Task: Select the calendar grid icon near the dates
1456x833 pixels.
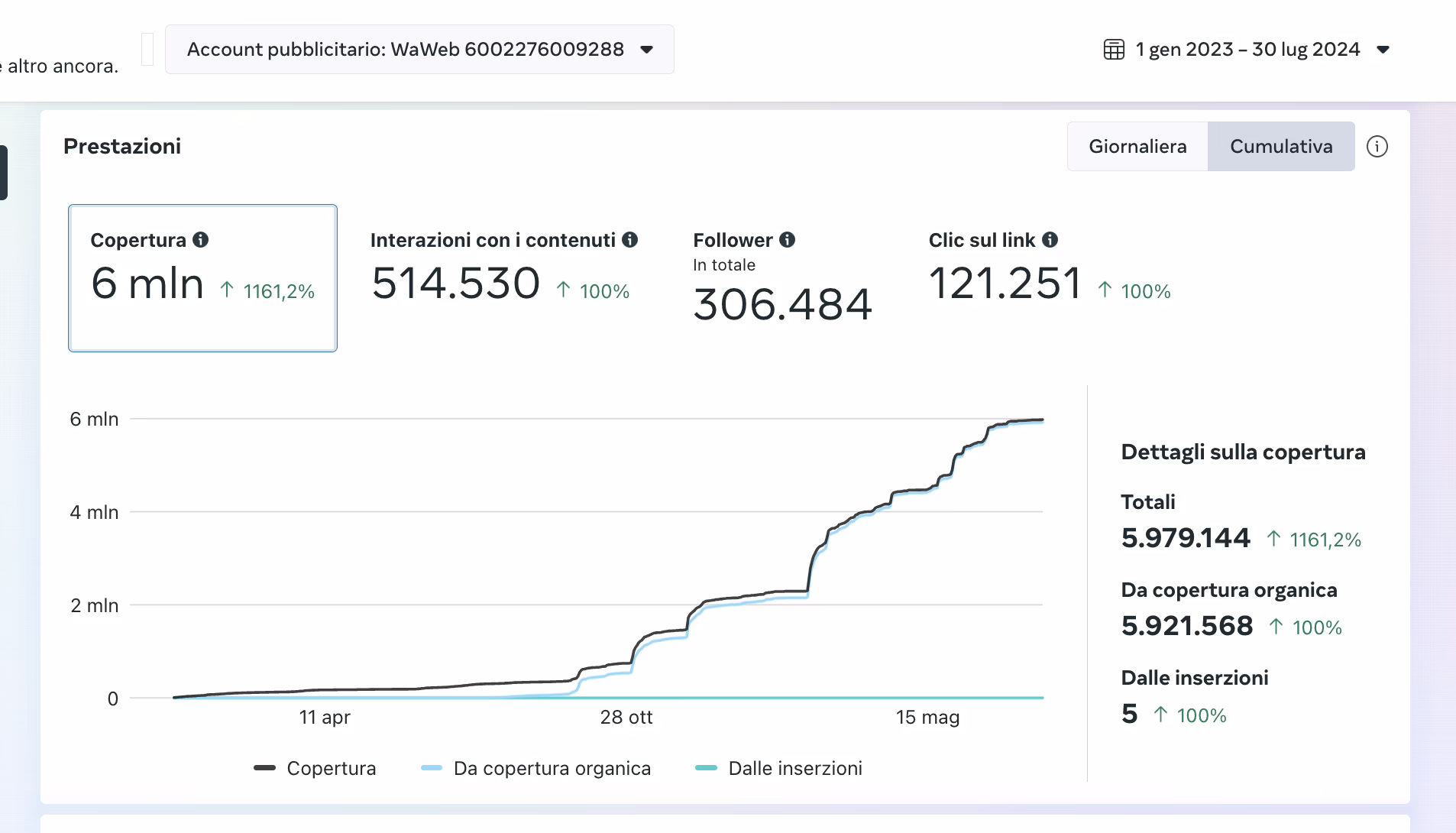Action: [1114, 49]
